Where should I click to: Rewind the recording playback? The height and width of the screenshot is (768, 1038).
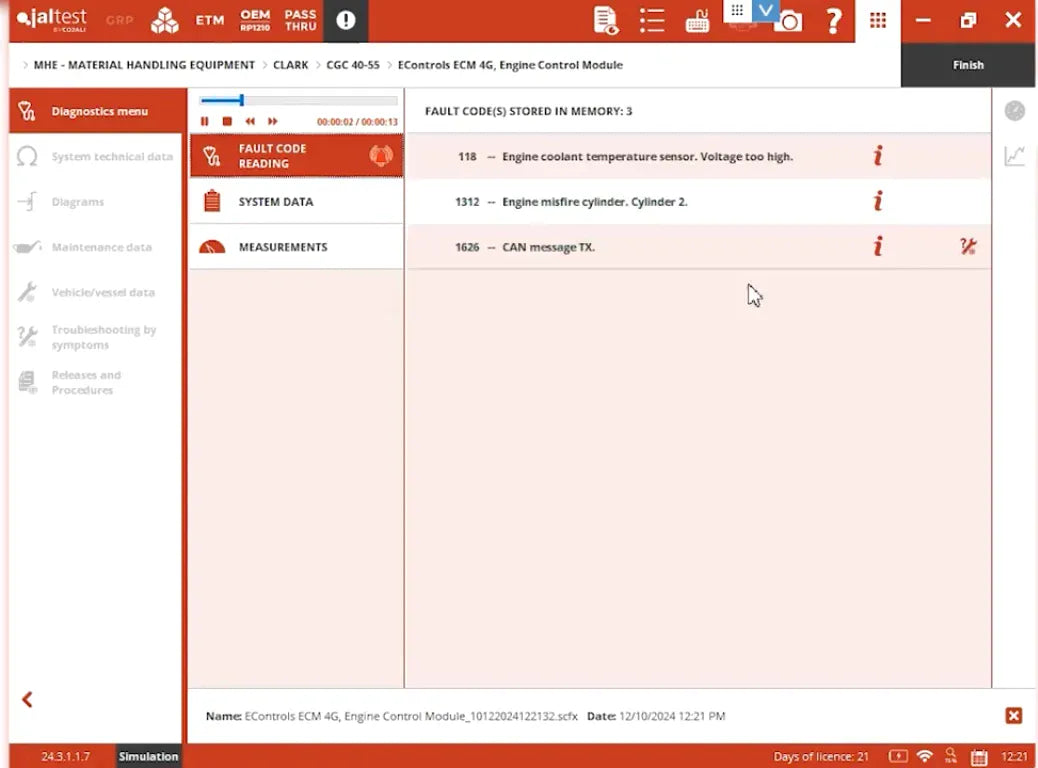pyautogui.click(x=250, y=121)
